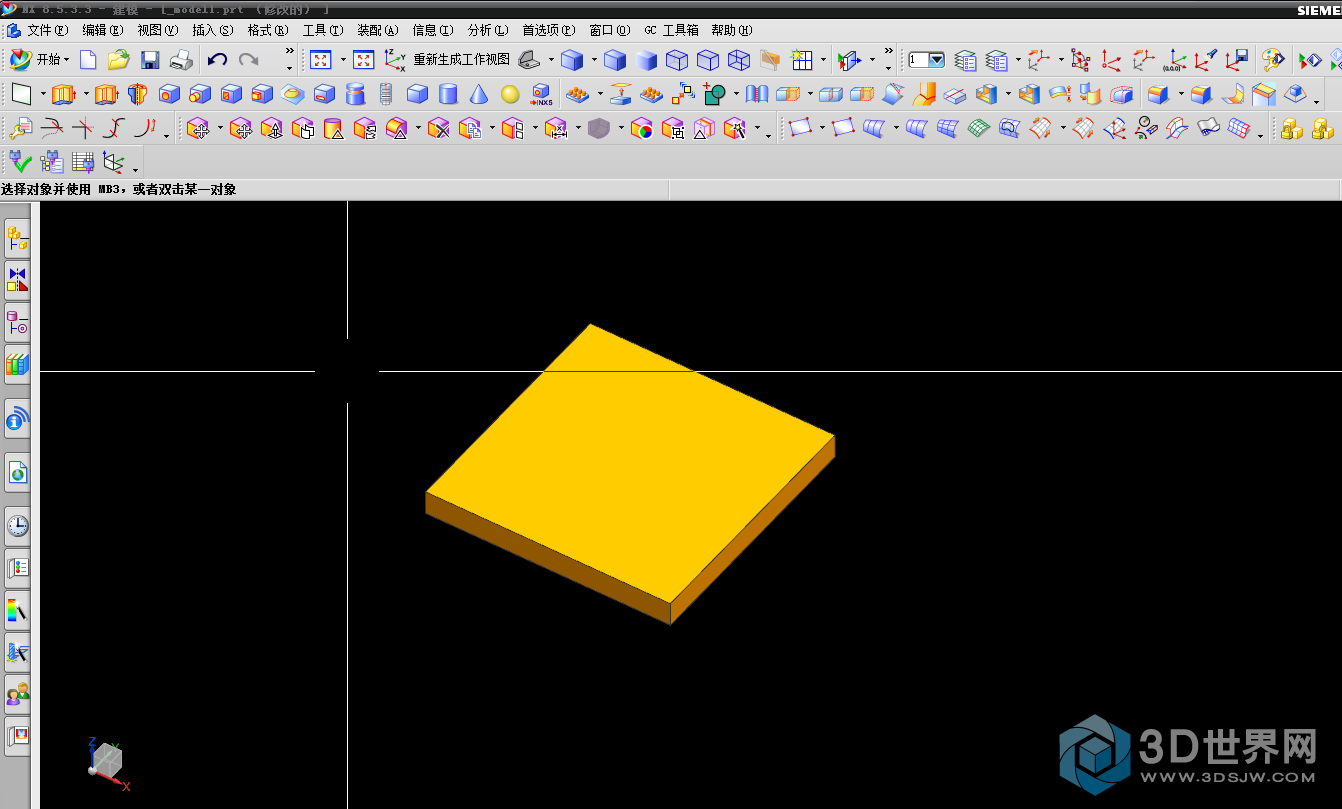Click the grid display icon
Viewport: 1342px width, 809px height.
[802, 60]
